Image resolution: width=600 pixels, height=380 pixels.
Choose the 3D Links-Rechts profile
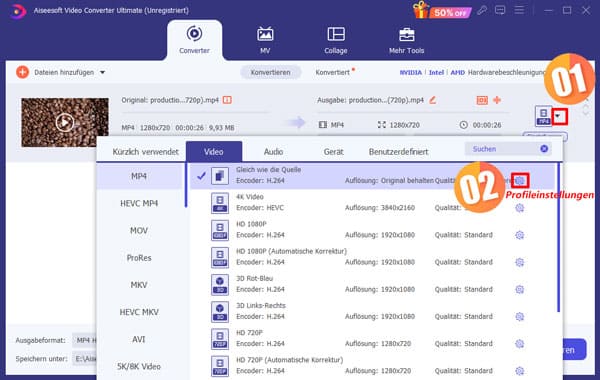[372, 311]
